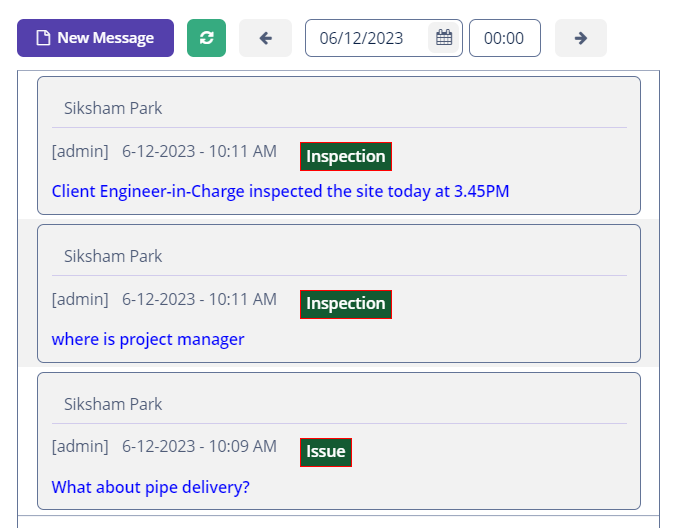Go to next day with right arrow
676x528 pixels.
click(580, 38)
